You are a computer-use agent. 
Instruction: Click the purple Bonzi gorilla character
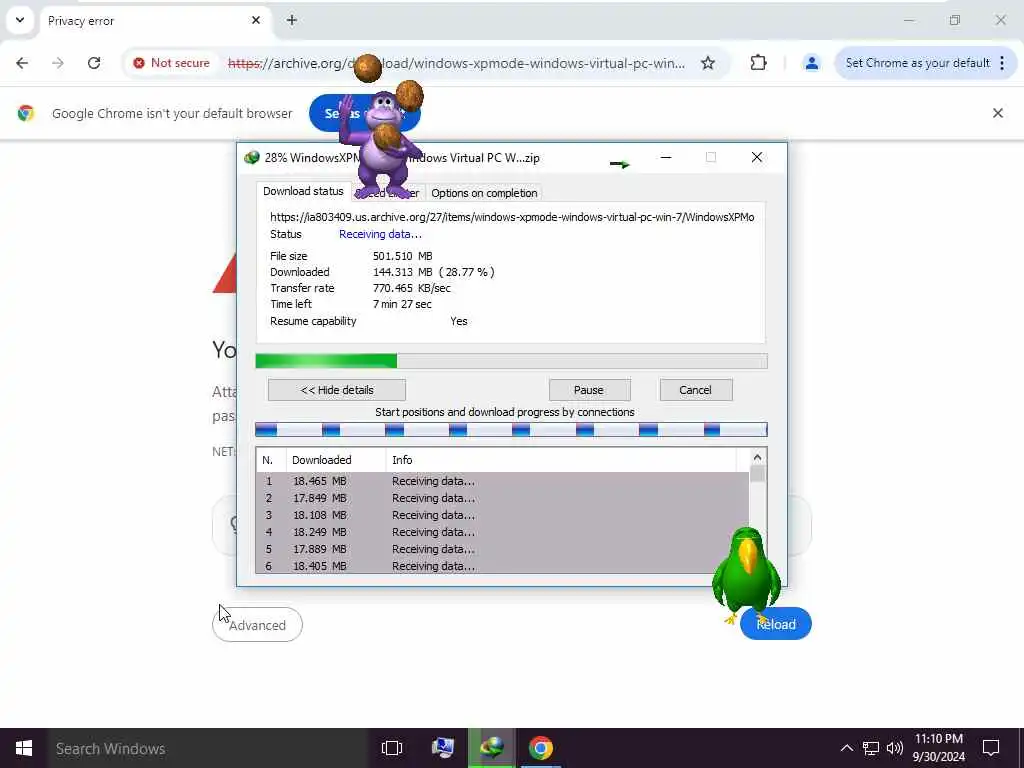tap(383, 145)
